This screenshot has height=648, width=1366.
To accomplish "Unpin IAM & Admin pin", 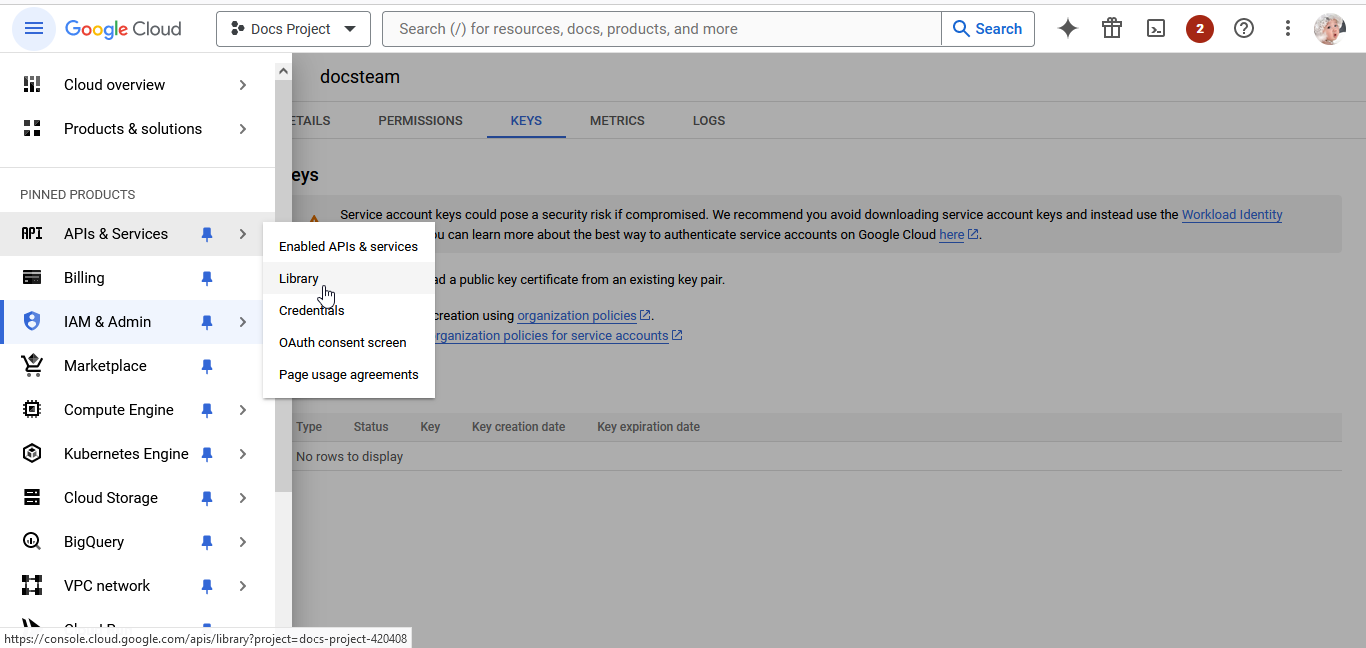I will click(207, 322).
